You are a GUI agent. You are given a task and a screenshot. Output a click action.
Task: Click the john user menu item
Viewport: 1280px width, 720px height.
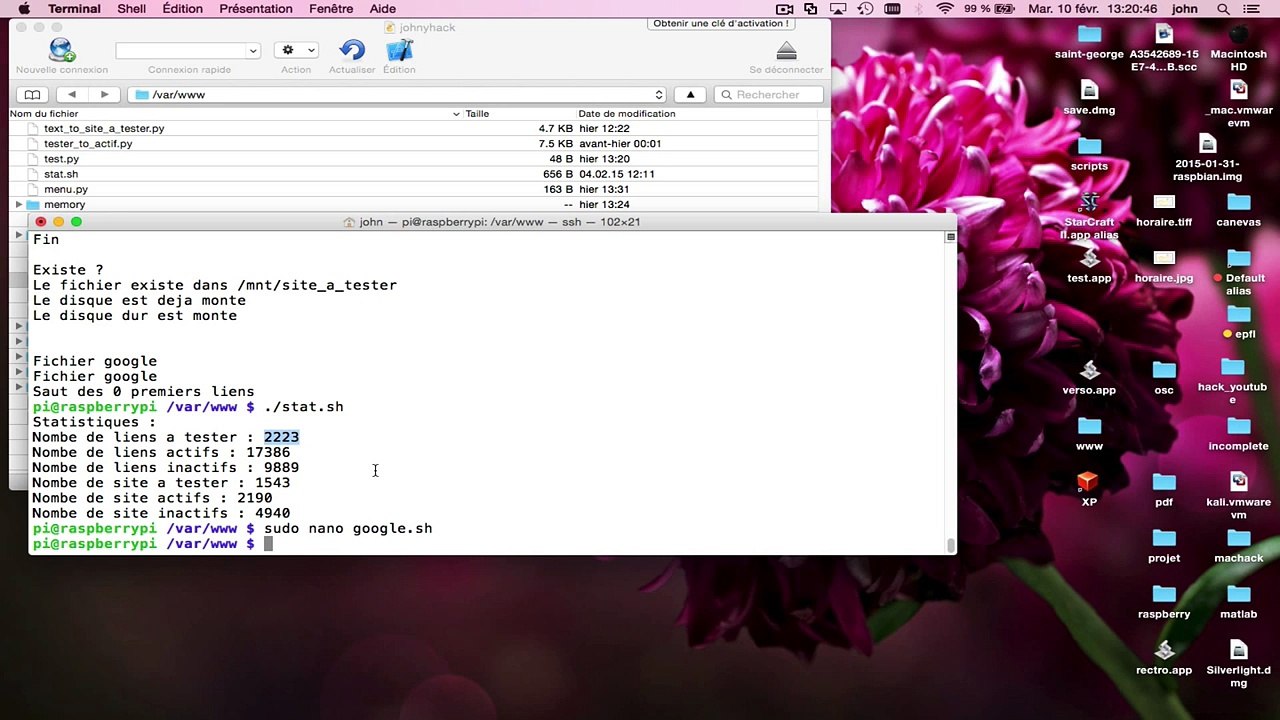[x=1185, y=9]
